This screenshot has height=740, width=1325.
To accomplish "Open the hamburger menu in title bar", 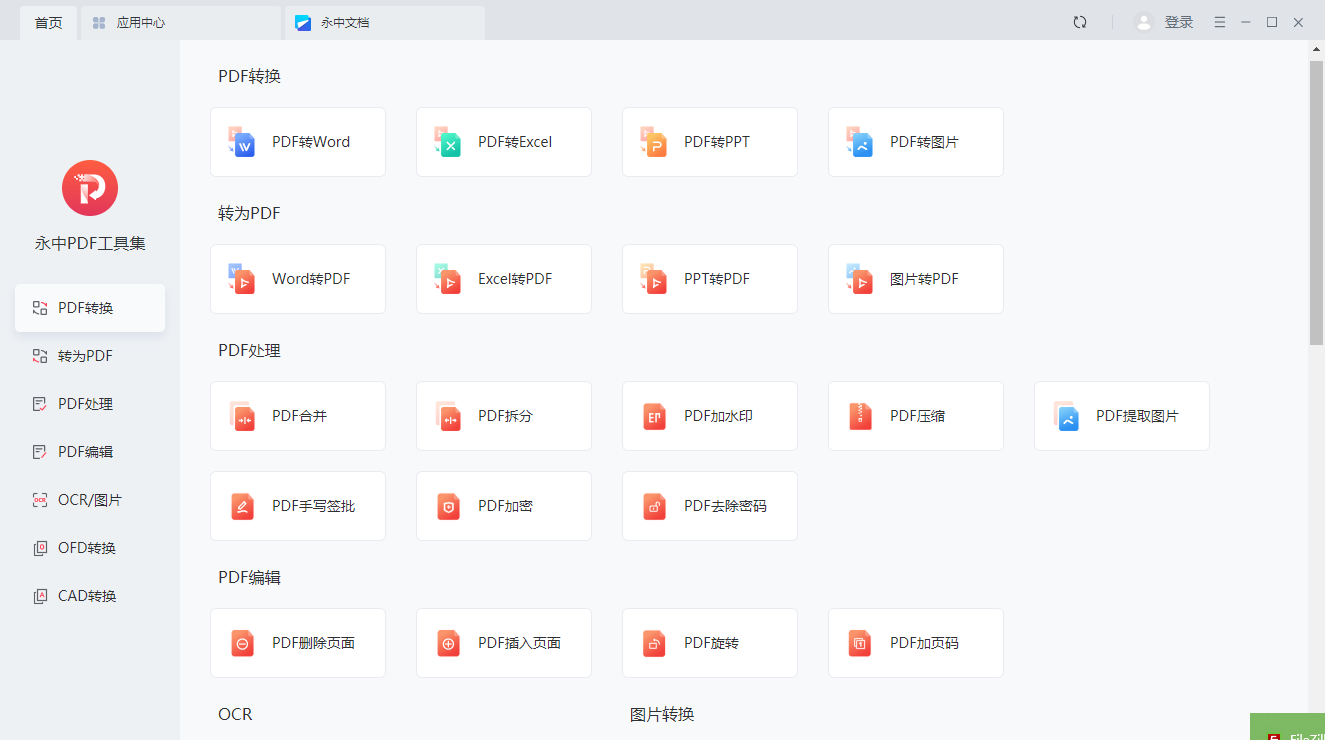I will (x=1219, y=21).
